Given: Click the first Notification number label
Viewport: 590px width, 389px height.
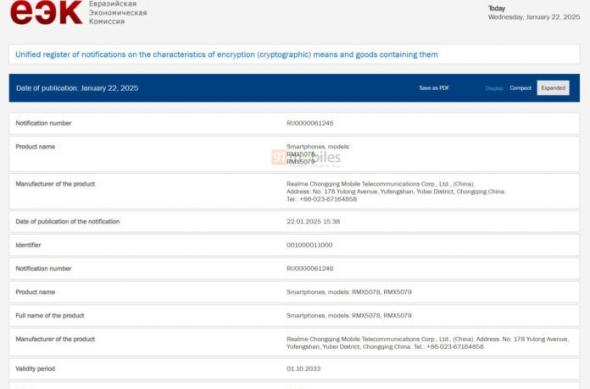Looking at the screenshot, I should click(x=43, y=123).
